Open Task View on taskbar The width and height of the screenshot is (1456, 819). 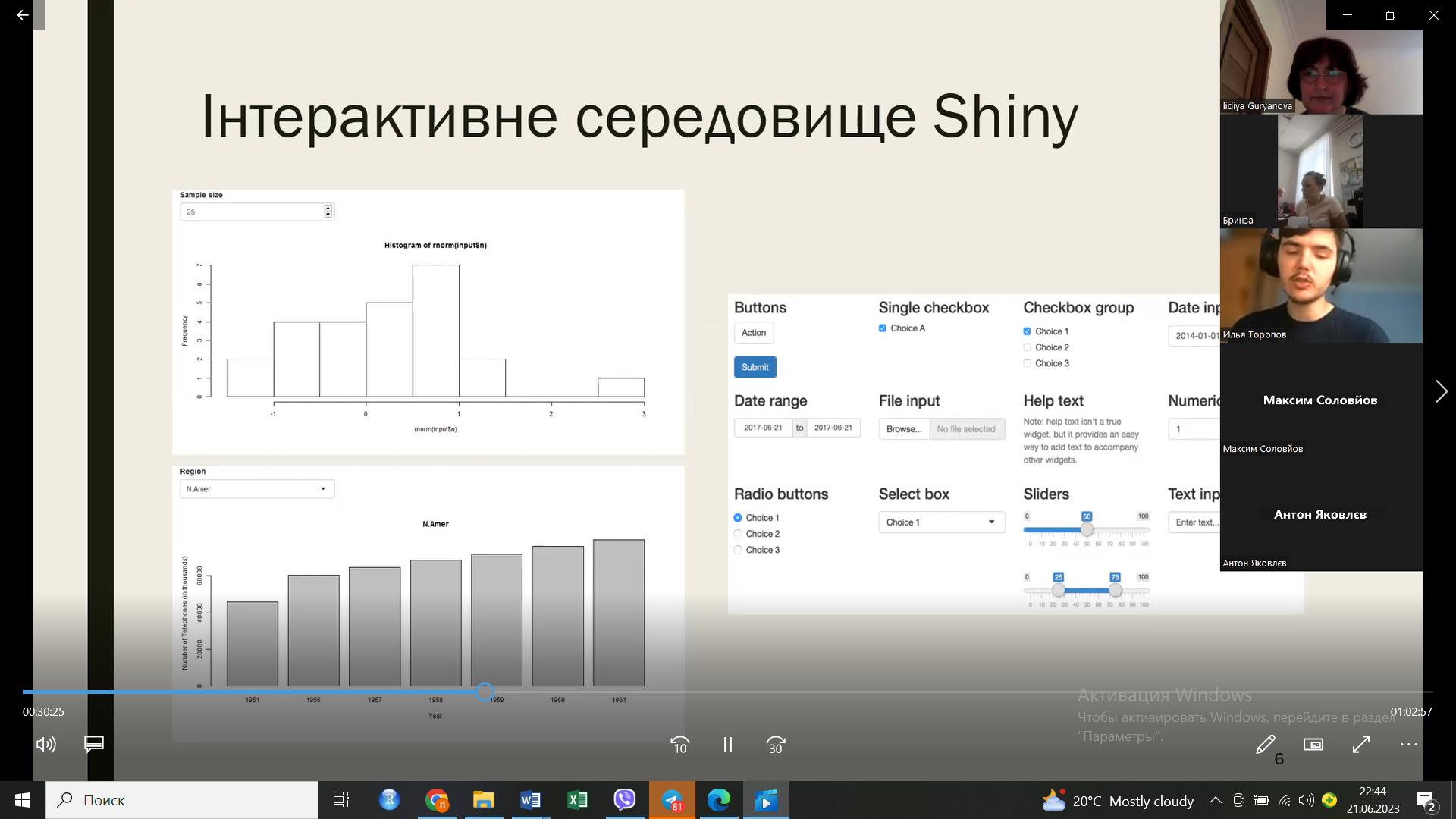[x=341, y=800]
